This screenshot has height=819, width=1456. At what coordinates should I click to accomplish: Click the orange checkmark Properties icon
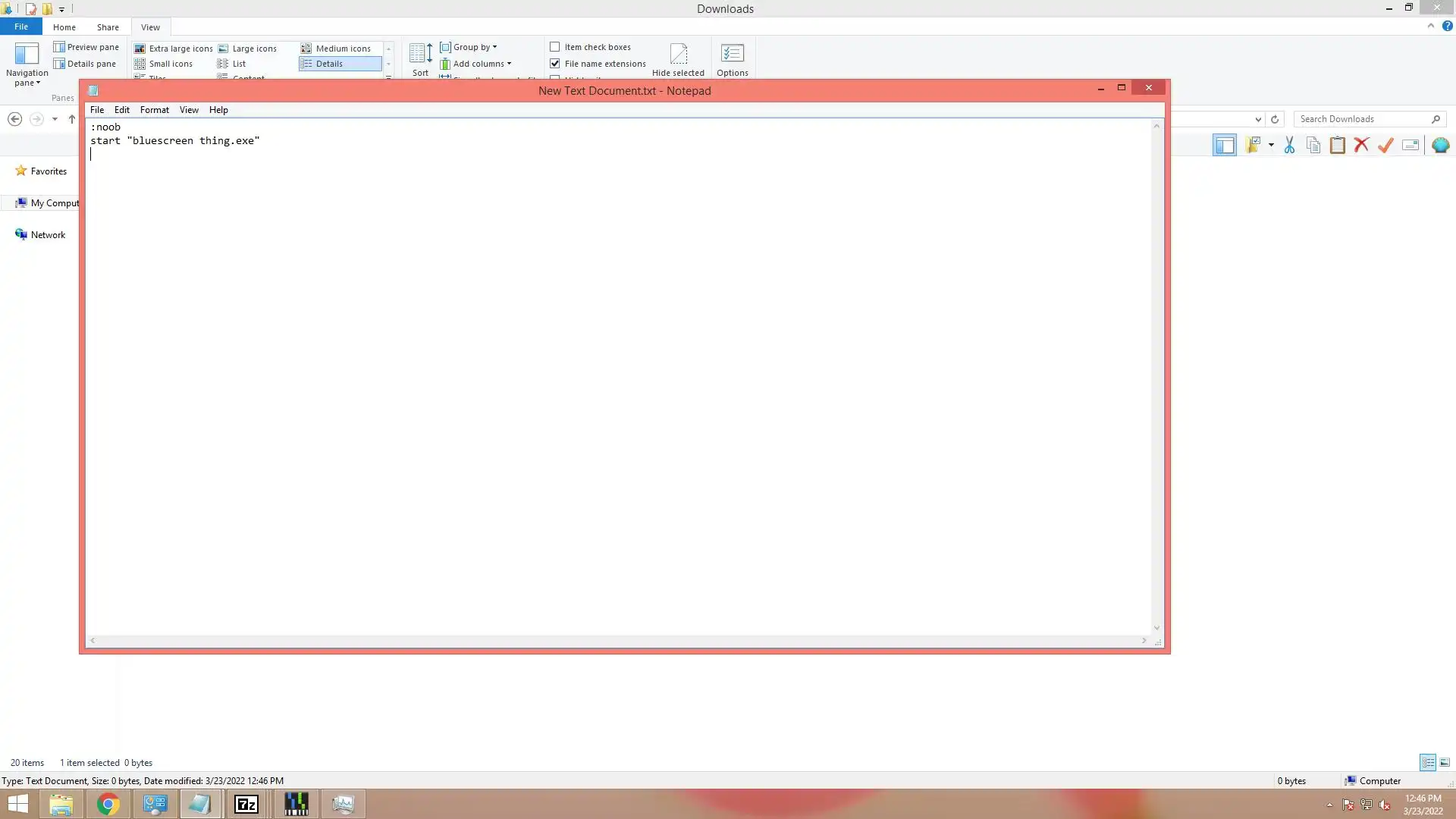click(x=1386, y=146)
